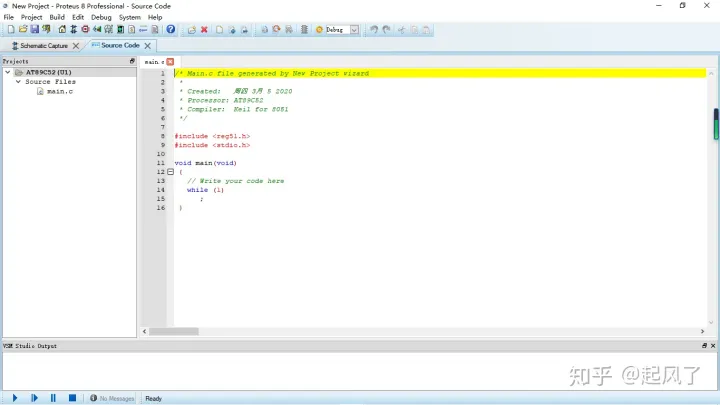Select main.c in the project tree
This screenshot has height=405, width=720.
point(60,91)
